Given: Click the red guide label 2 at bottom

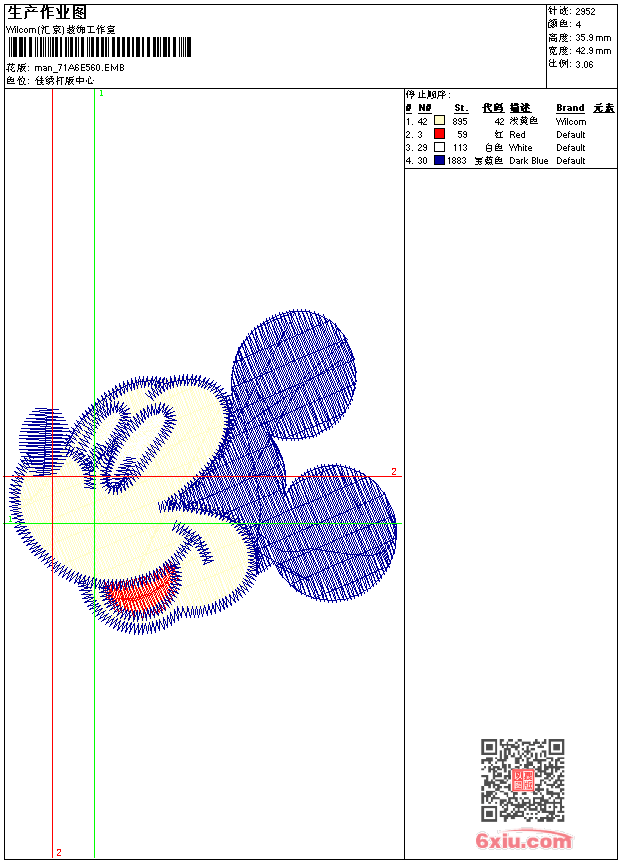Looking at the screenshot, I should [x=59, y=852].
